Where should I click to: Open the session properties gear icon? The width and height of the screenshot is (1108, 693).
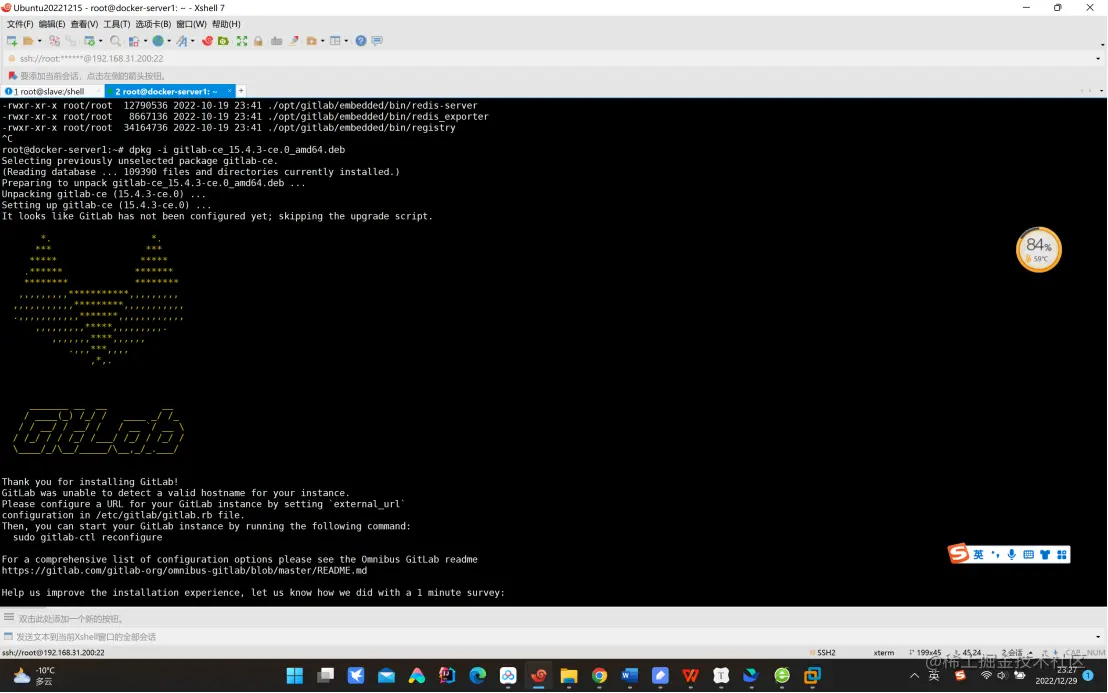pyautogui.click(x=89, y=41)
